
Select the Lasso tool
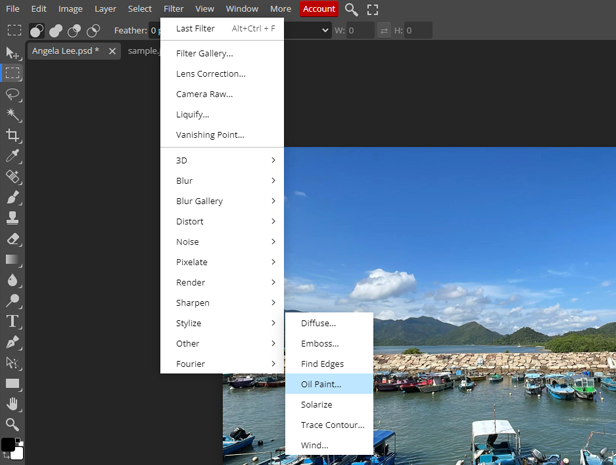click(13, 94)
